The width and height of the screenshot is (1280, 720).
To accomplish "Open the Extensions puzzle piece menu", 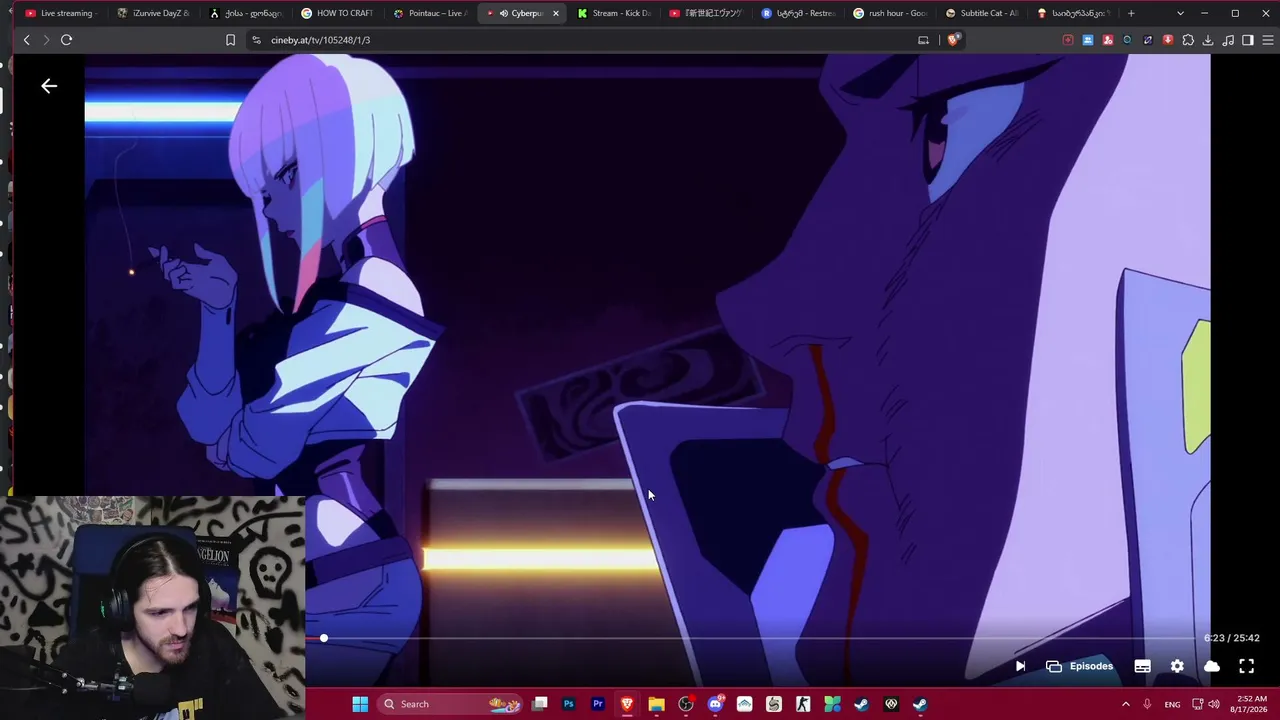I will tap(1188, 40).
